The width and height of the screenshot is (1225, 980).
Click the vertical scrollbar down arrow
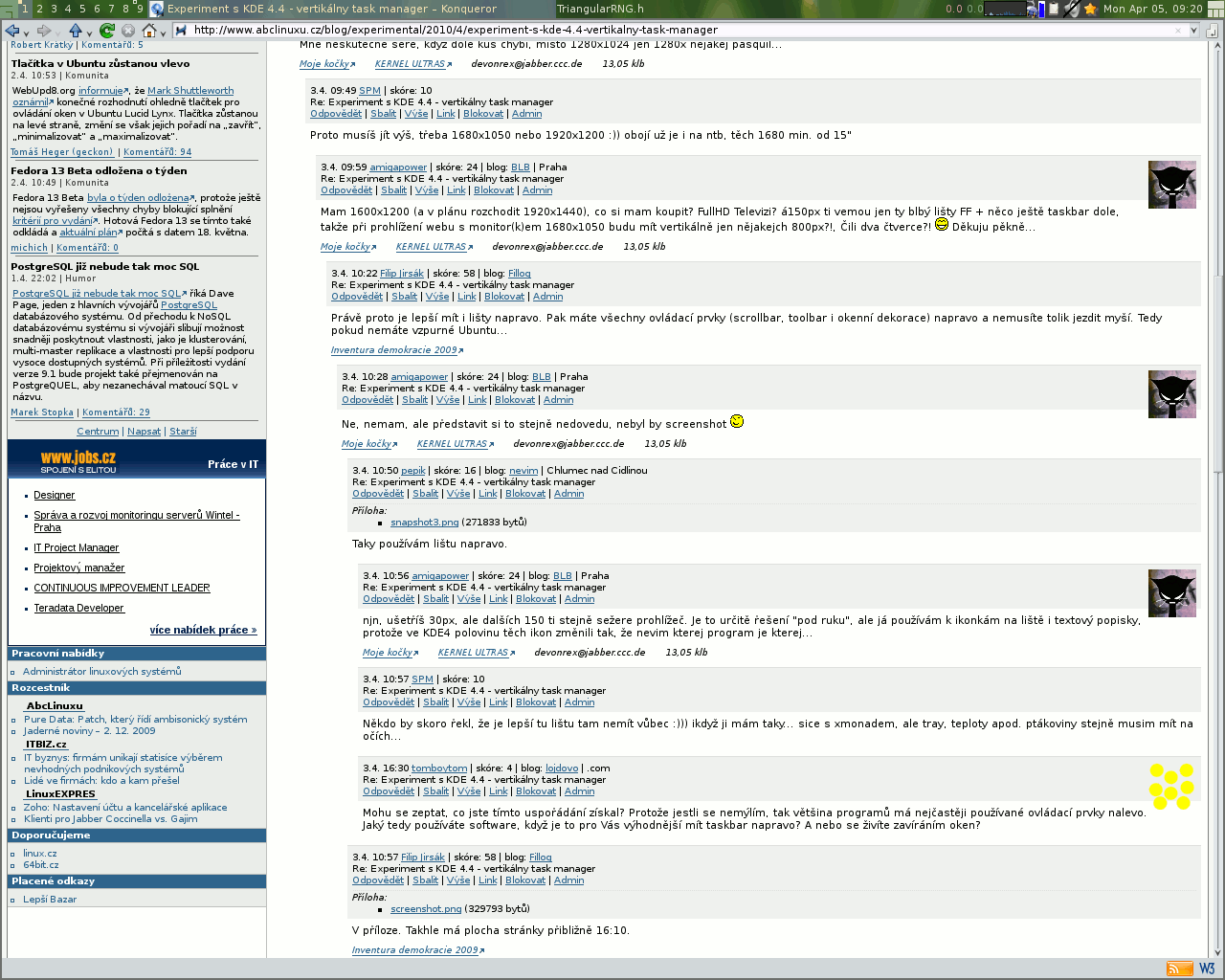(x=1217, y=953)
